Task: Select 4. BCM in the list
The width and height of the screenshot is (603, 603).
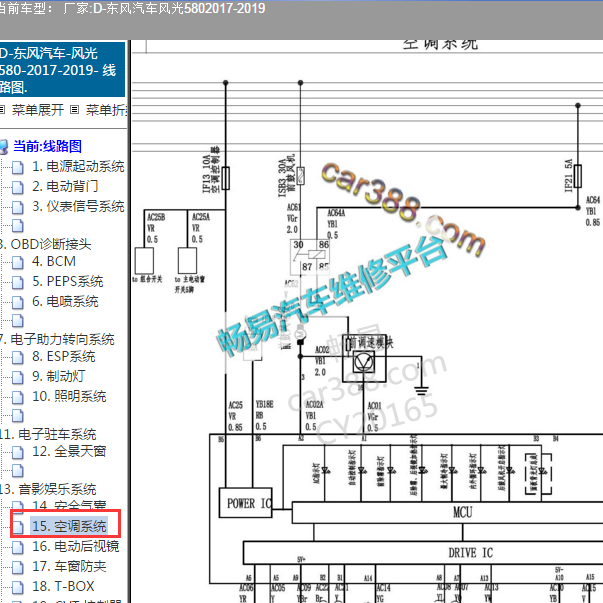Action: click(x=54, y=262)
